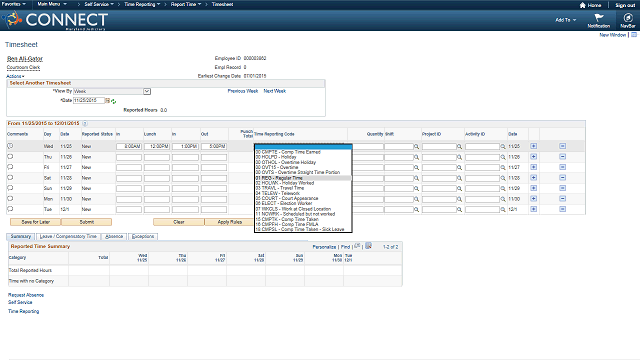Screen dimensions: 640x360
Task: Delete the 11/25 row with minus icon
Action: (x=562, y=146)
